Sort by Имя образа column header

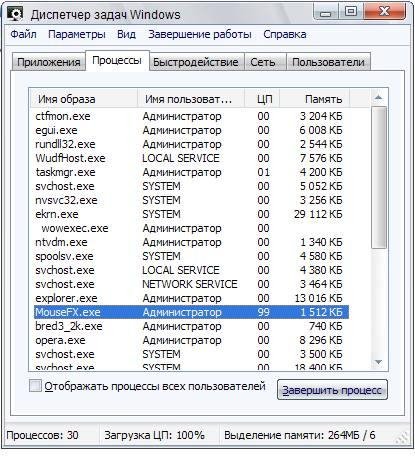(x=84, y=99)
